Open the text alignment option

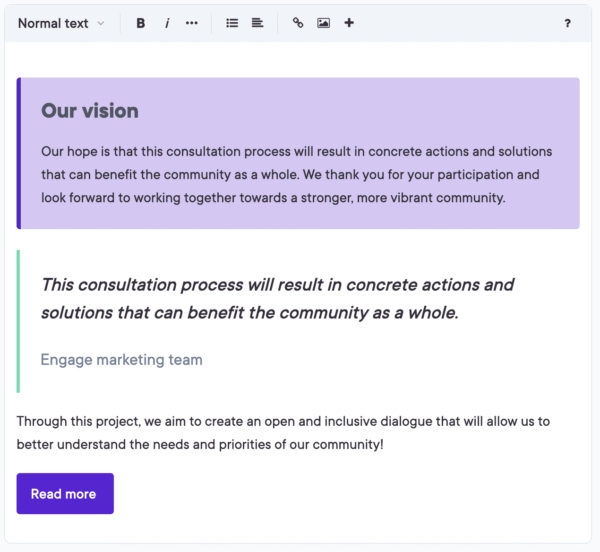[x=258, y=23]
